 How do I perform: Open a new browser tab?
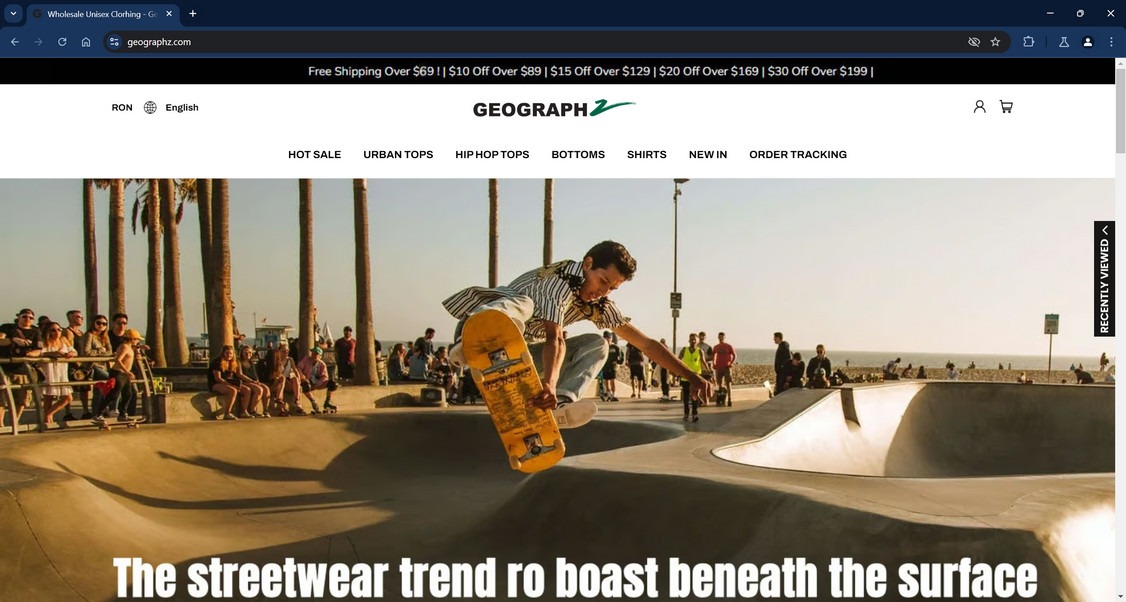click(x=192, y=14)
